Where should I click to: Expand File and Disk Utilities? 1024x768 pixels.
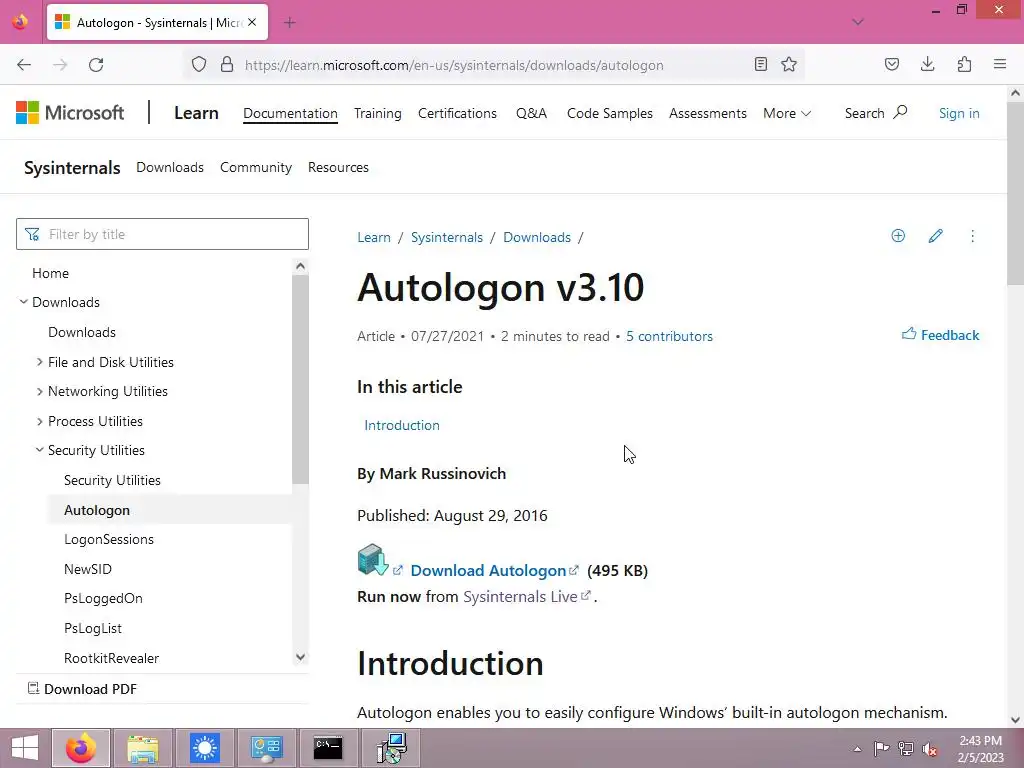[x=40, y=362]
